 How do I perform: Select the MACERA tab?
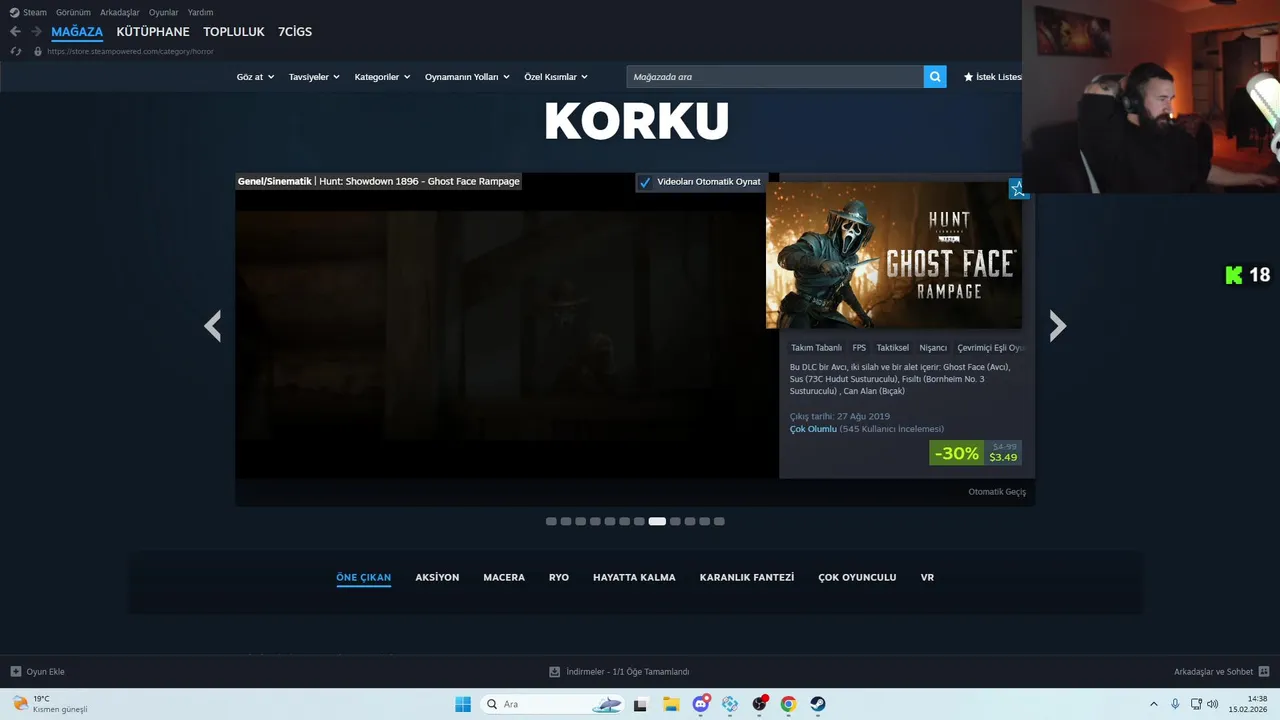(x=504, y=577)
